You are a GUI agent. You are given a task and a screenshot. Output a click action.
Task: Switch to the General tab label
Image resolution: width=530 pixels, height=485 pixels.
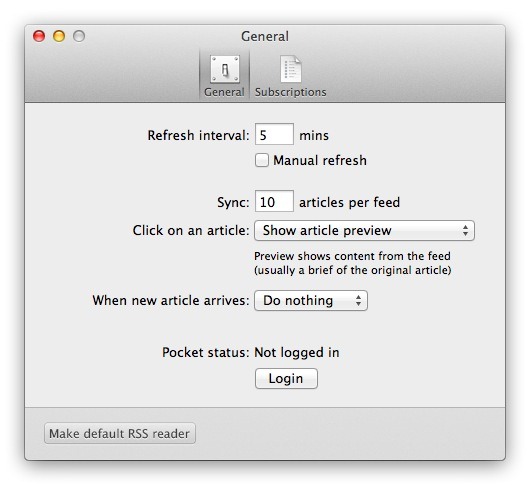click(224, 92)
